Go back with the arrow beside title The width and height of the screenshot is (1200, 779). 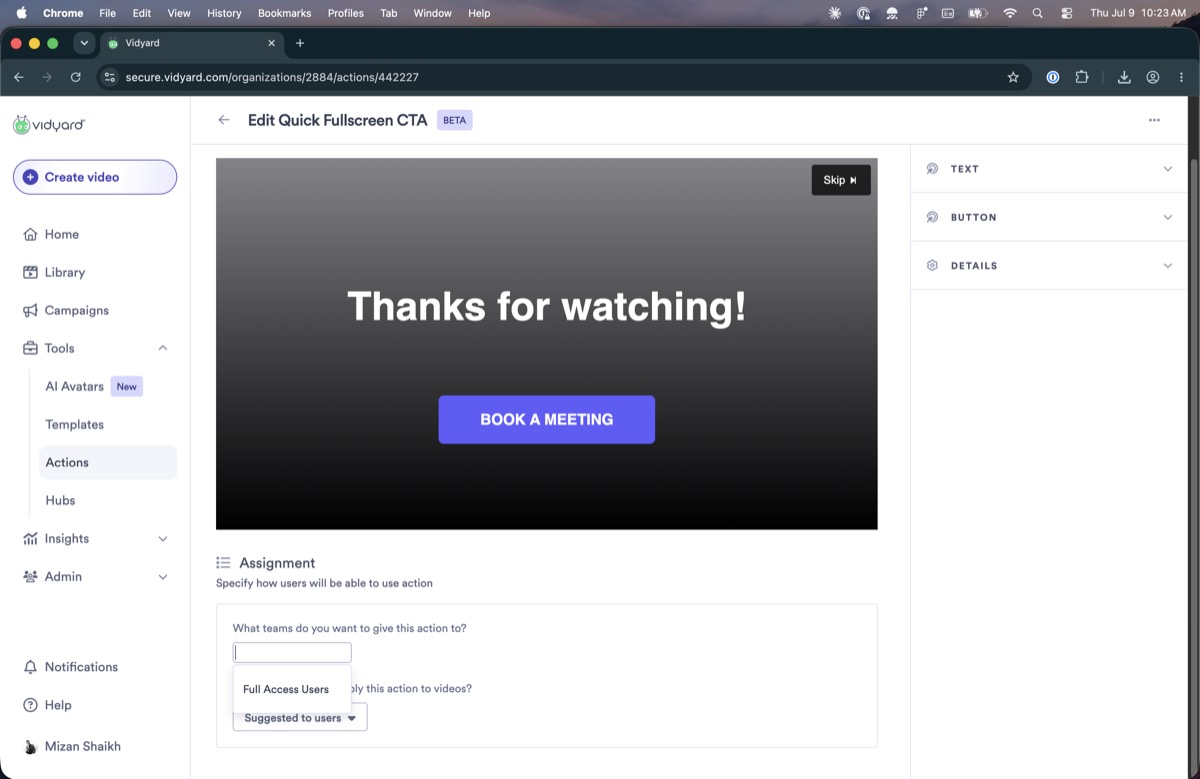[224, 120]
